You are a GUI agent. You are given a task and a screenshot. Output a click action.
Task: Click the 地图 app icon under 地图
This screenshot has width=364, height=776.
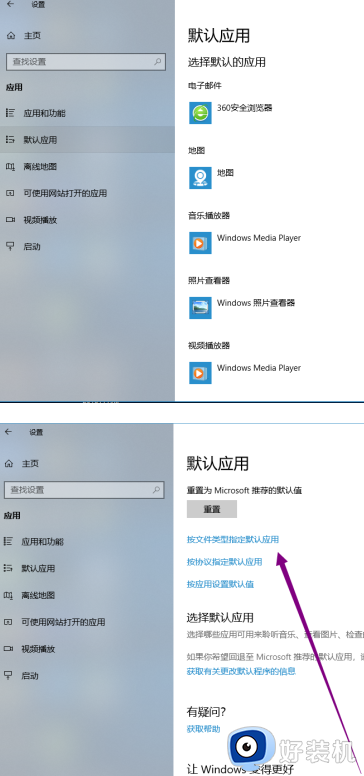[200, 178]
